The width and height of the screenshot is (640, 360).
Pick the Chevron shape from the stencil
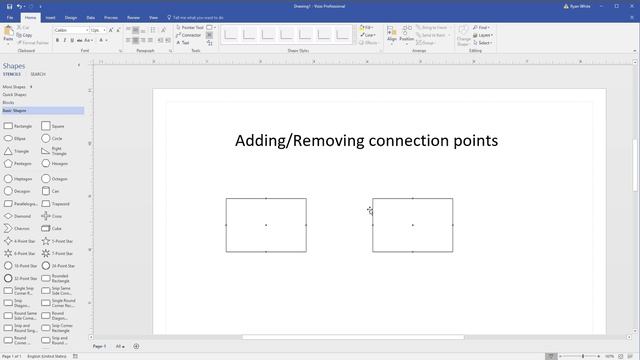(16, 228)
